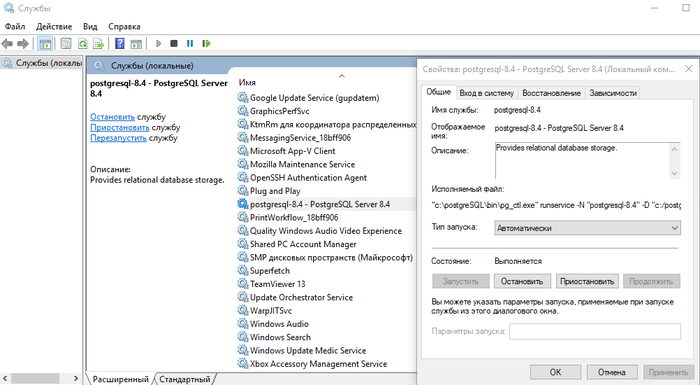Viewport: 700px width, 385px height.
Task: Click the Pause Service toolbar icon
Action: click(190, 43)
